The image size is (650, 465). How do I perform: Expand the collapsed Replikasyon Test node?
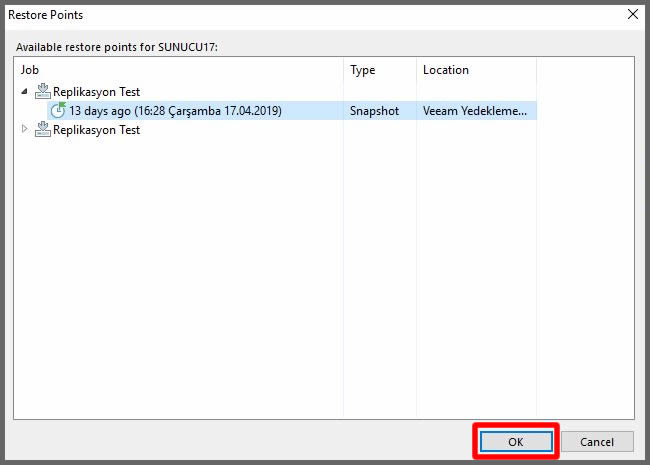click(x=25, y=130)
